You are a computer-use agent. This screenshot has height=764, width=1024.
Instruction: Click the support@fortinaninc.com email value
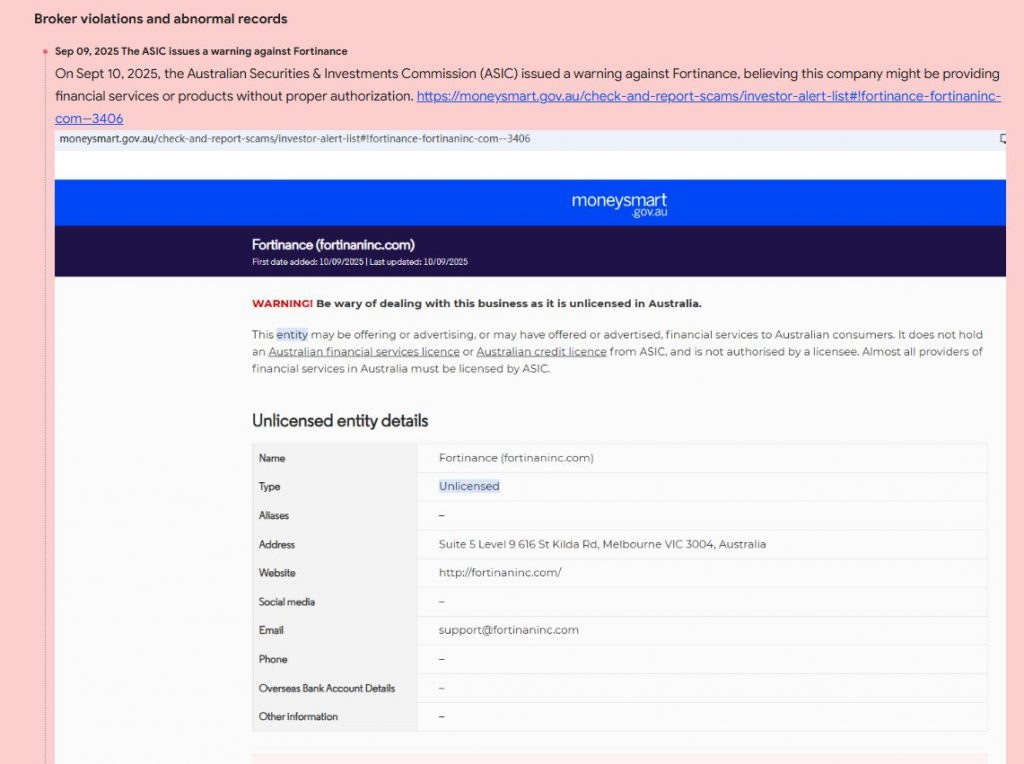[508, 630]
